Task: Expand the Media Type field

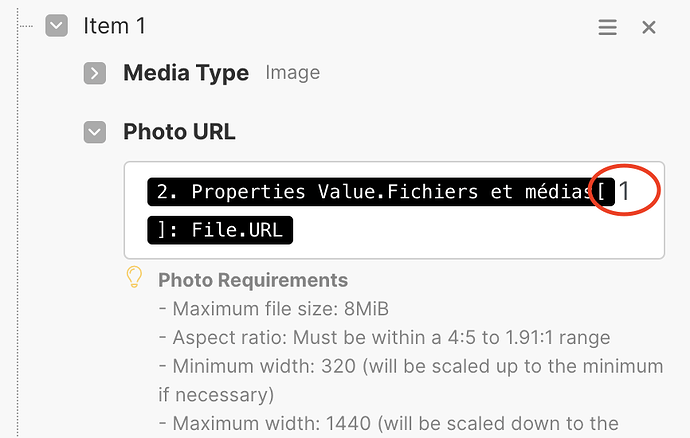Action: pyautogui.click(x=95, y=73)
